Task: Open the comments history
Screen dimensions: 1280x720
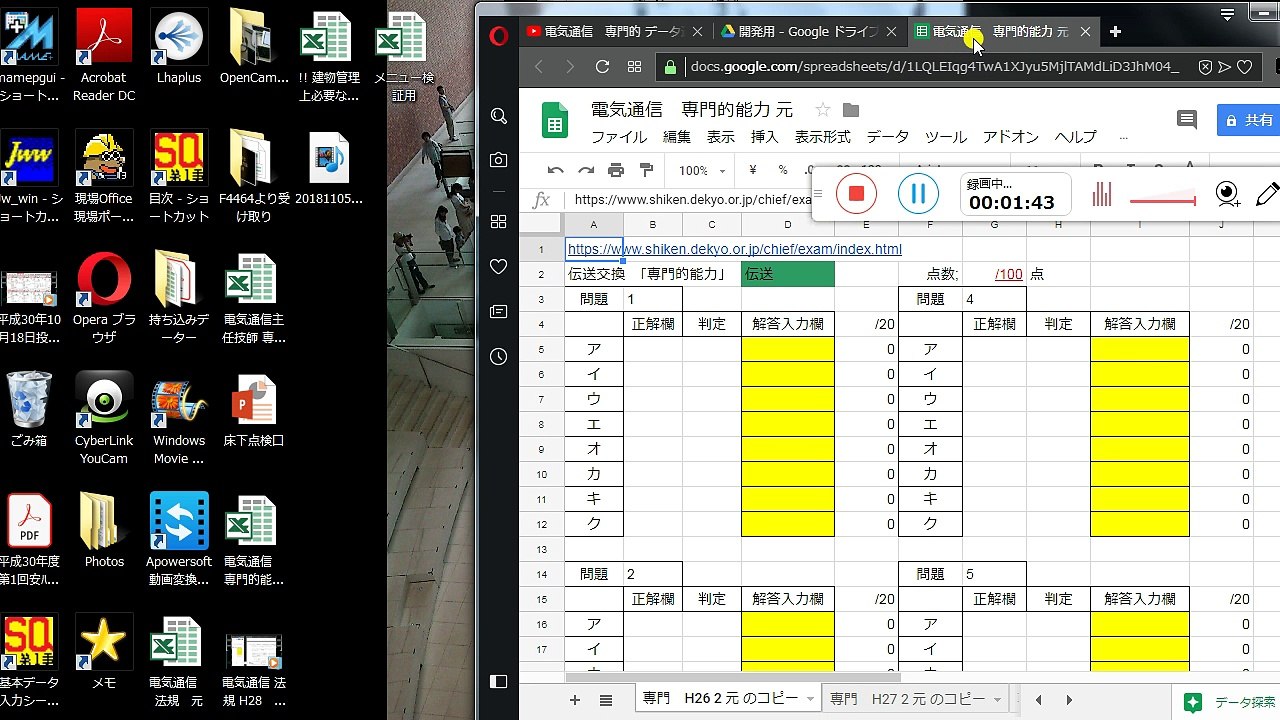Action: [1187, 120]
